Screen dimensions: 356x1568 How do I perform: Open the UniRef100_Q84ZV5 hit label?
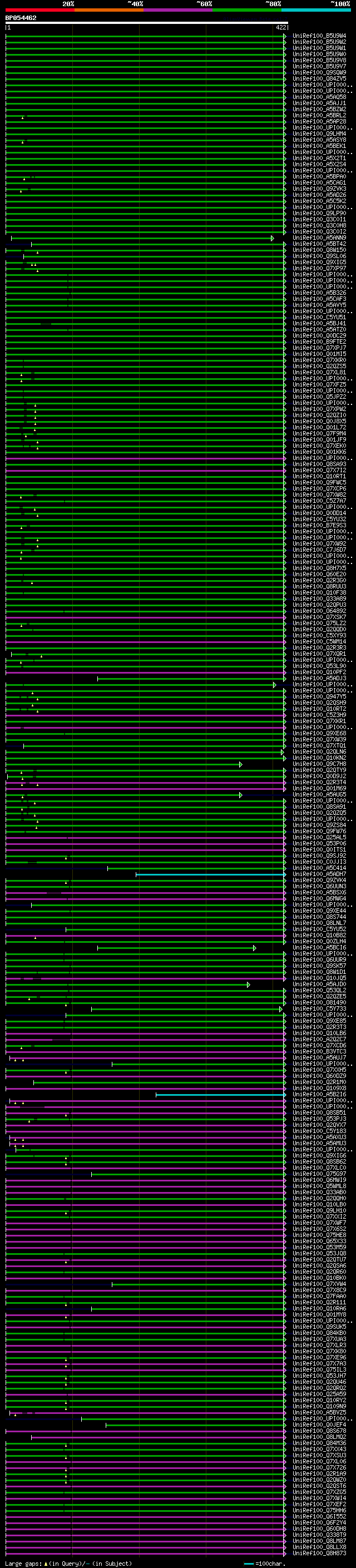(x=319, y=78)
